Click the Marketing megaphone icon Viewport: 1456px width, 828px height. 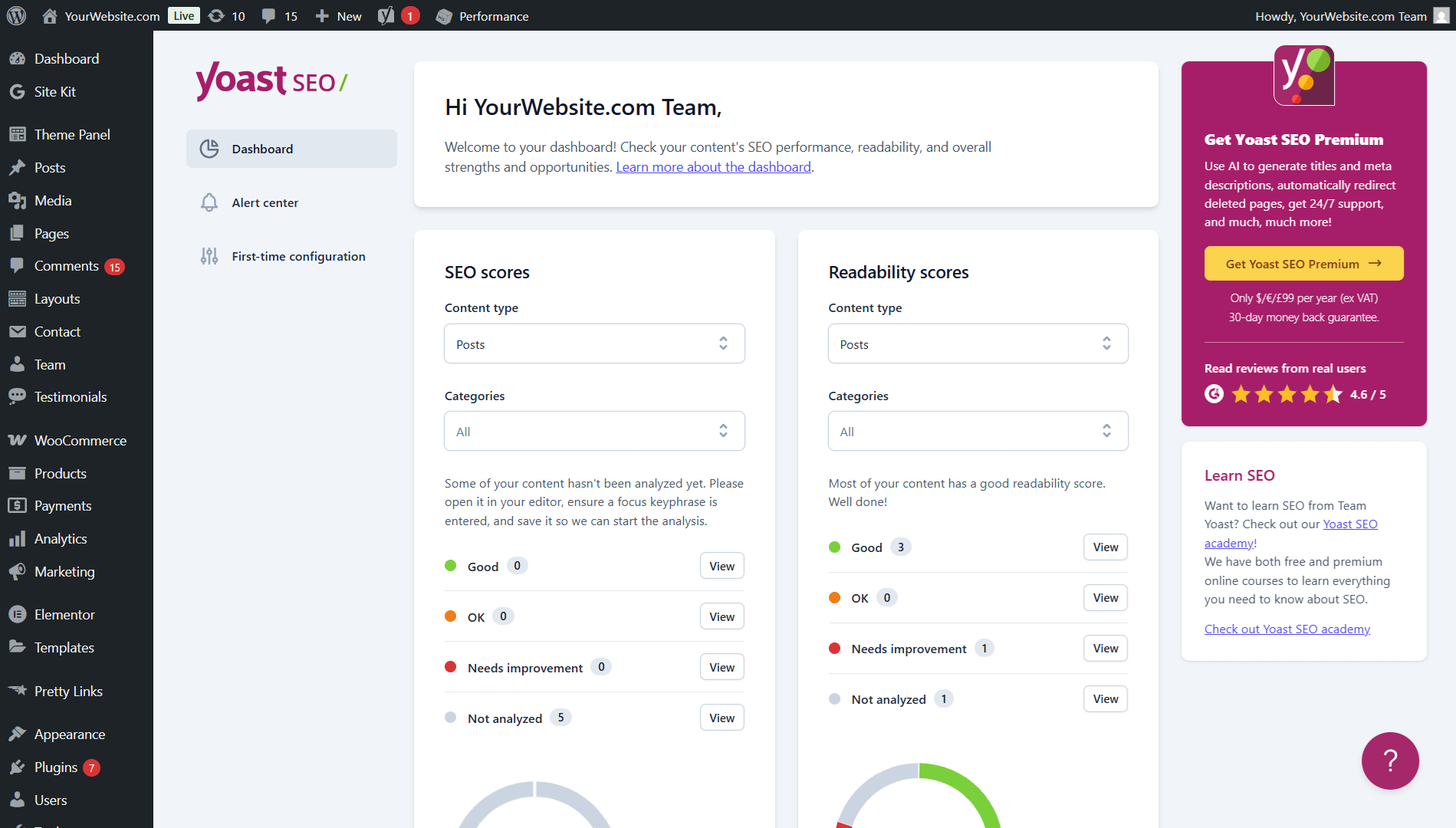(17, 572)
